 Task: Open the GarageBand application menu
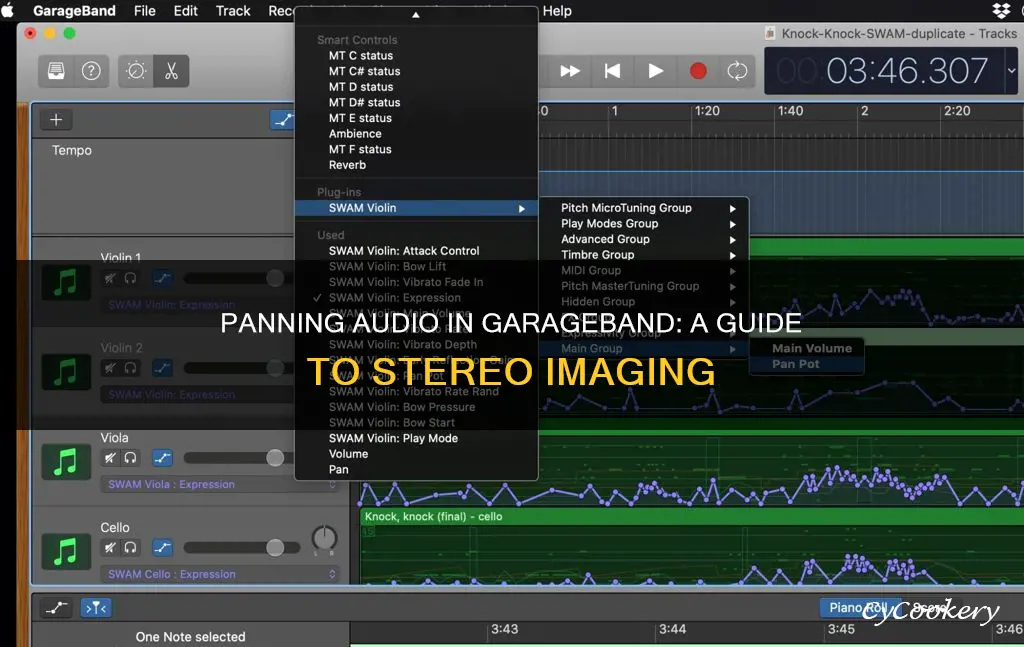[74, 10]
